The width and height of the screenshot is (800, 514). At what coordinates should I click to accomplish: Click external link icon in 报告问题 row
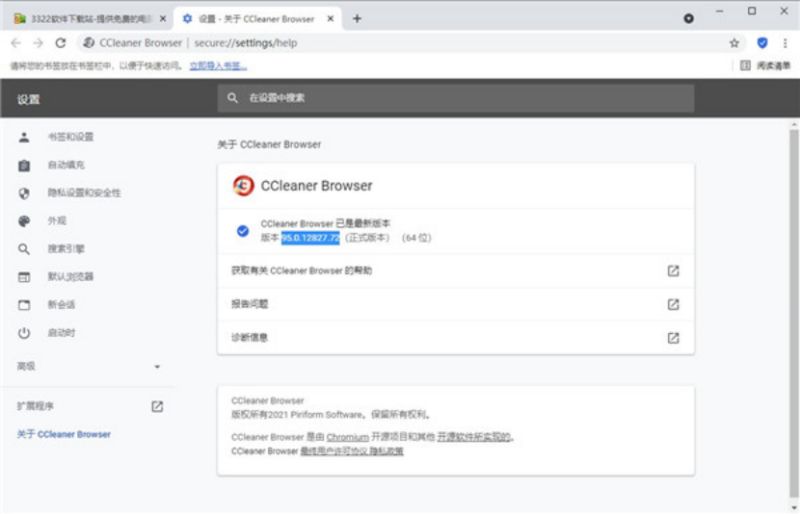coord(673,305)
